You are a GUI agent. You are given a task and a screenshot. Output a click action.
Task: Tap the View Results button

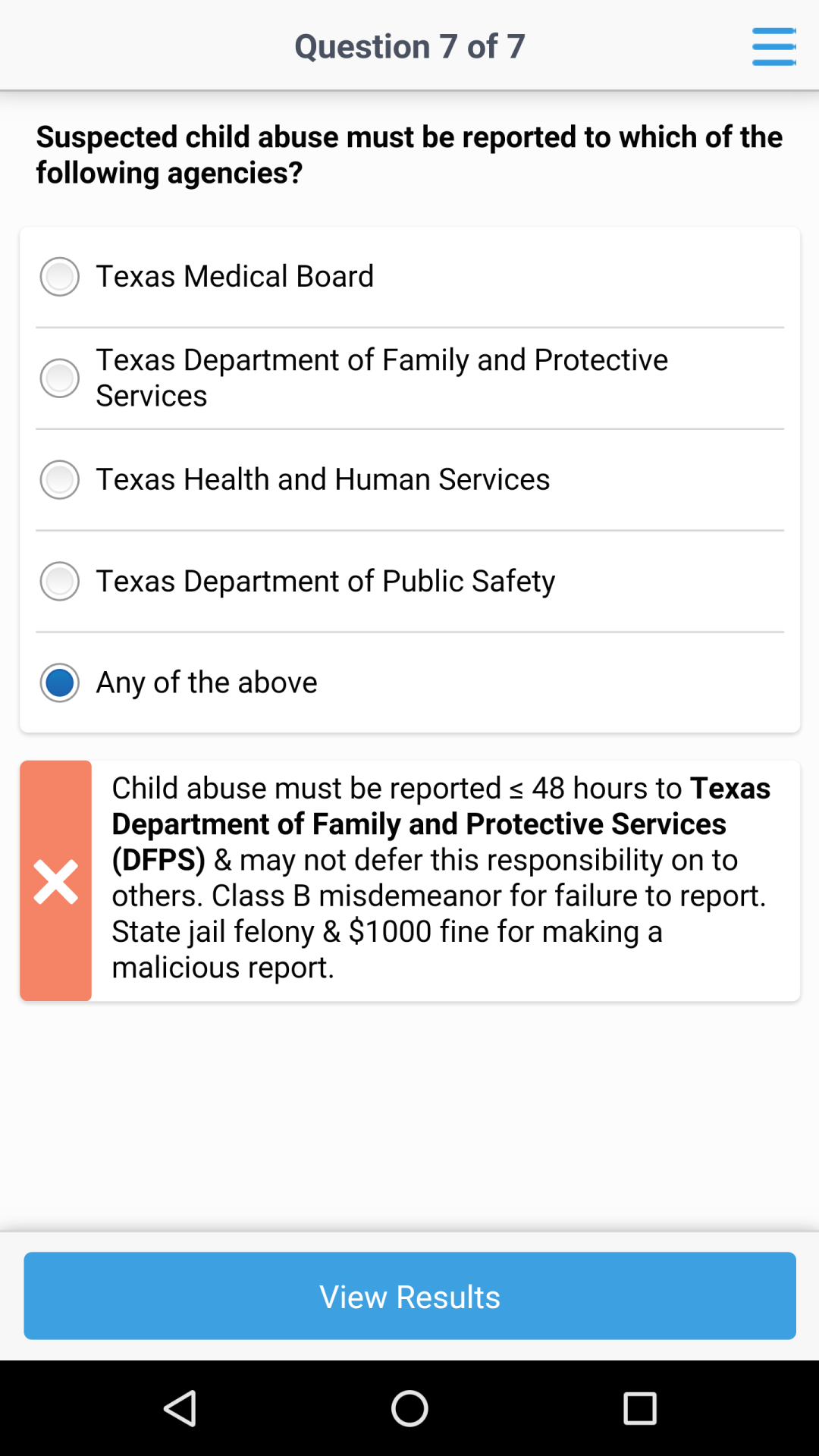tap(409, 1297)
